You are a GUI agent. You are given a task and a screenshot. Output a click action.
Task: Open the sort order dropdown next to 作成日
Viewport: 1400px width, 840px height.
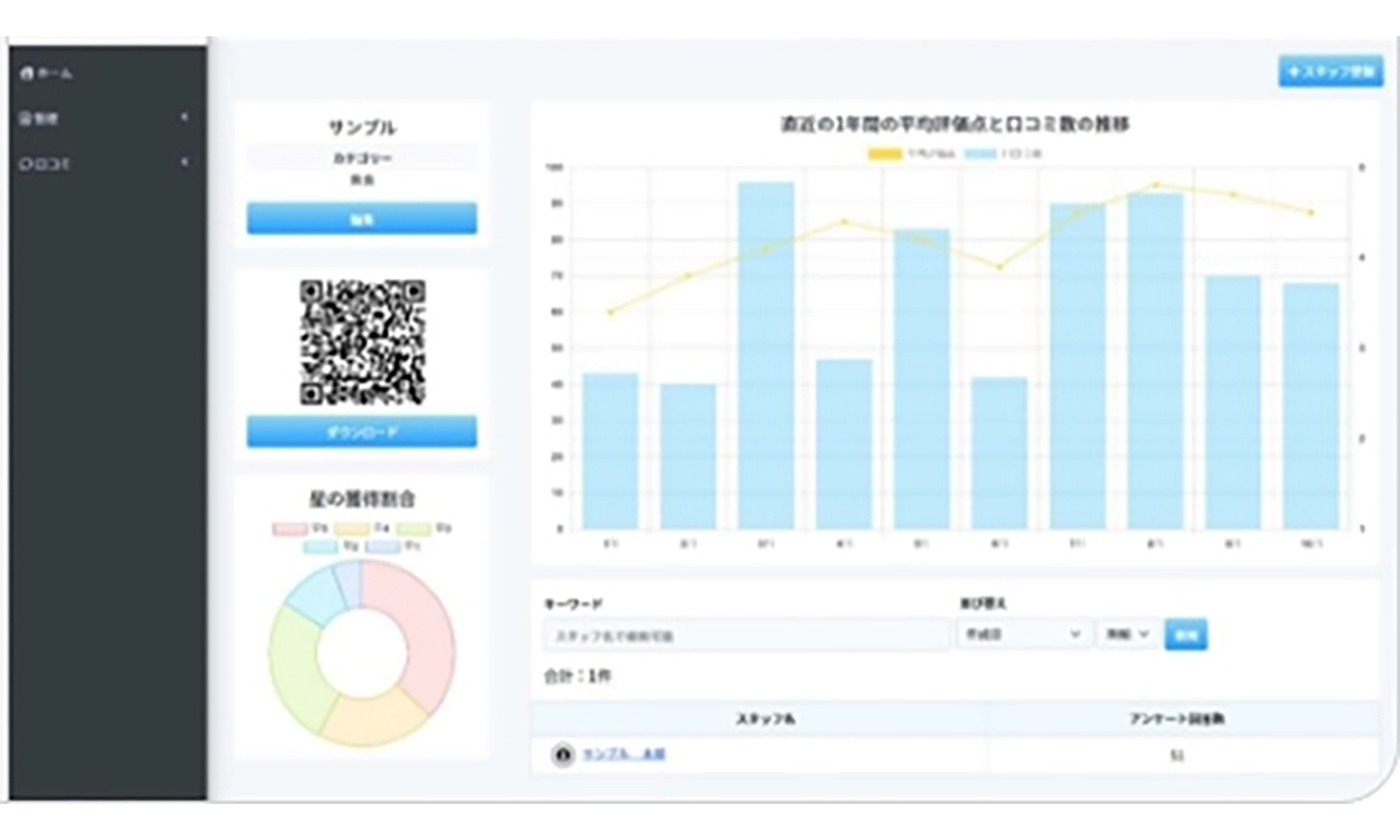pyautogui.click(x=1127, y=634)
